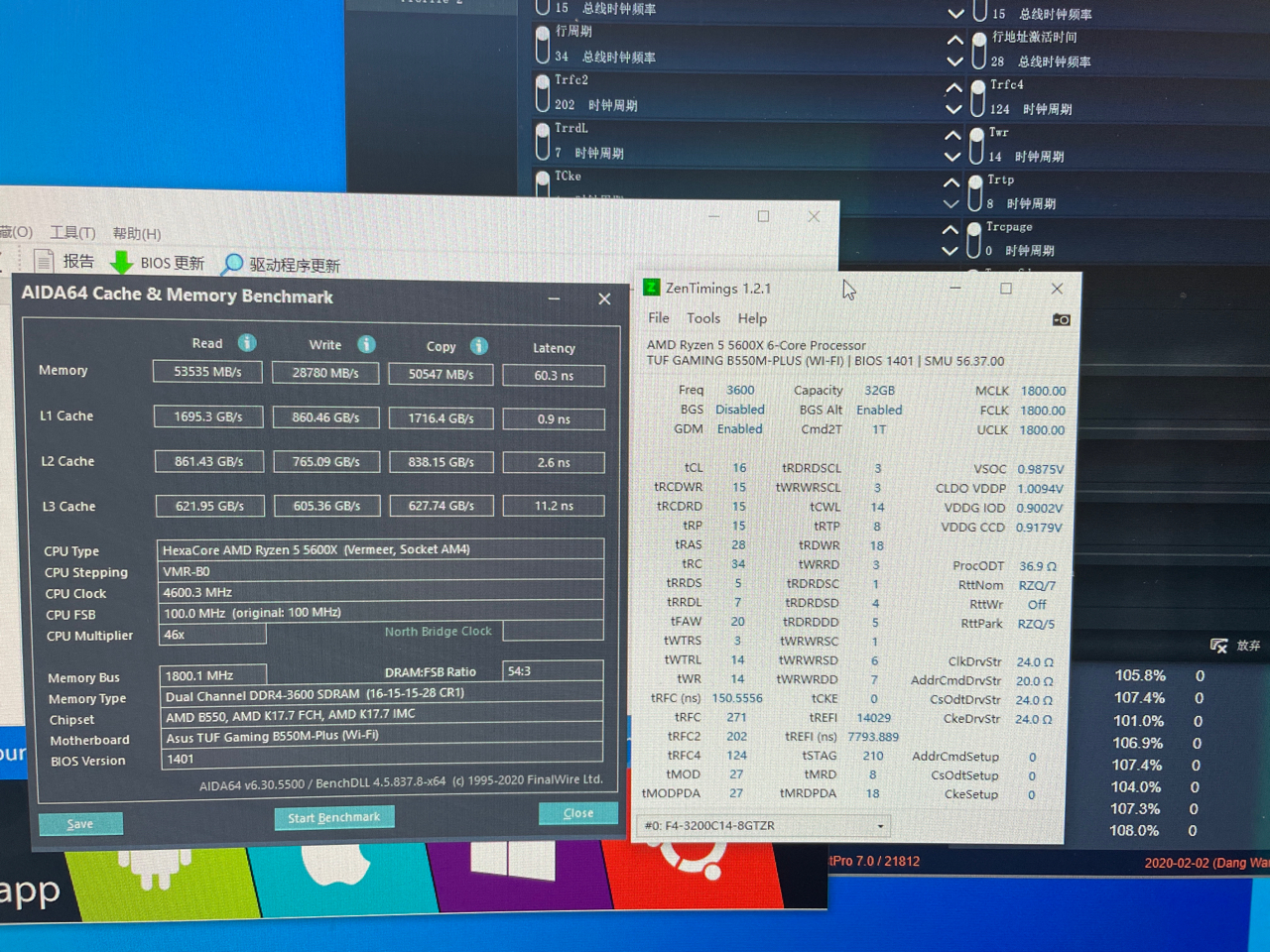
Task: Open the Write info icon in AIDA64
Action: tap(366, 344)
